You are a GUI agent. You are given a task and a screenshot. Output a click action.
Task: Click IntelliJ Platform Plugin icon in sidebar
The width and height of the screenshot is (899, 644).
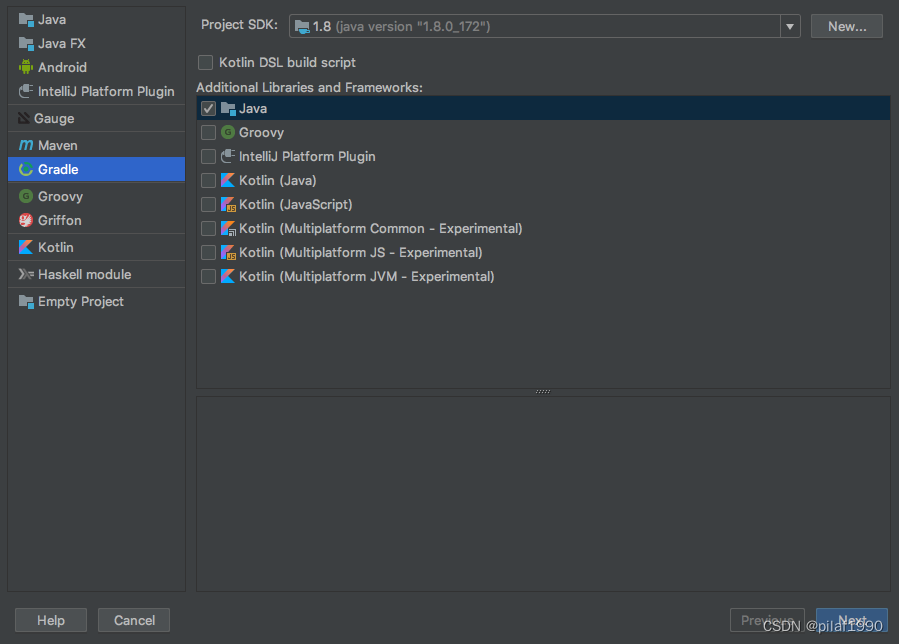(26, 91)
